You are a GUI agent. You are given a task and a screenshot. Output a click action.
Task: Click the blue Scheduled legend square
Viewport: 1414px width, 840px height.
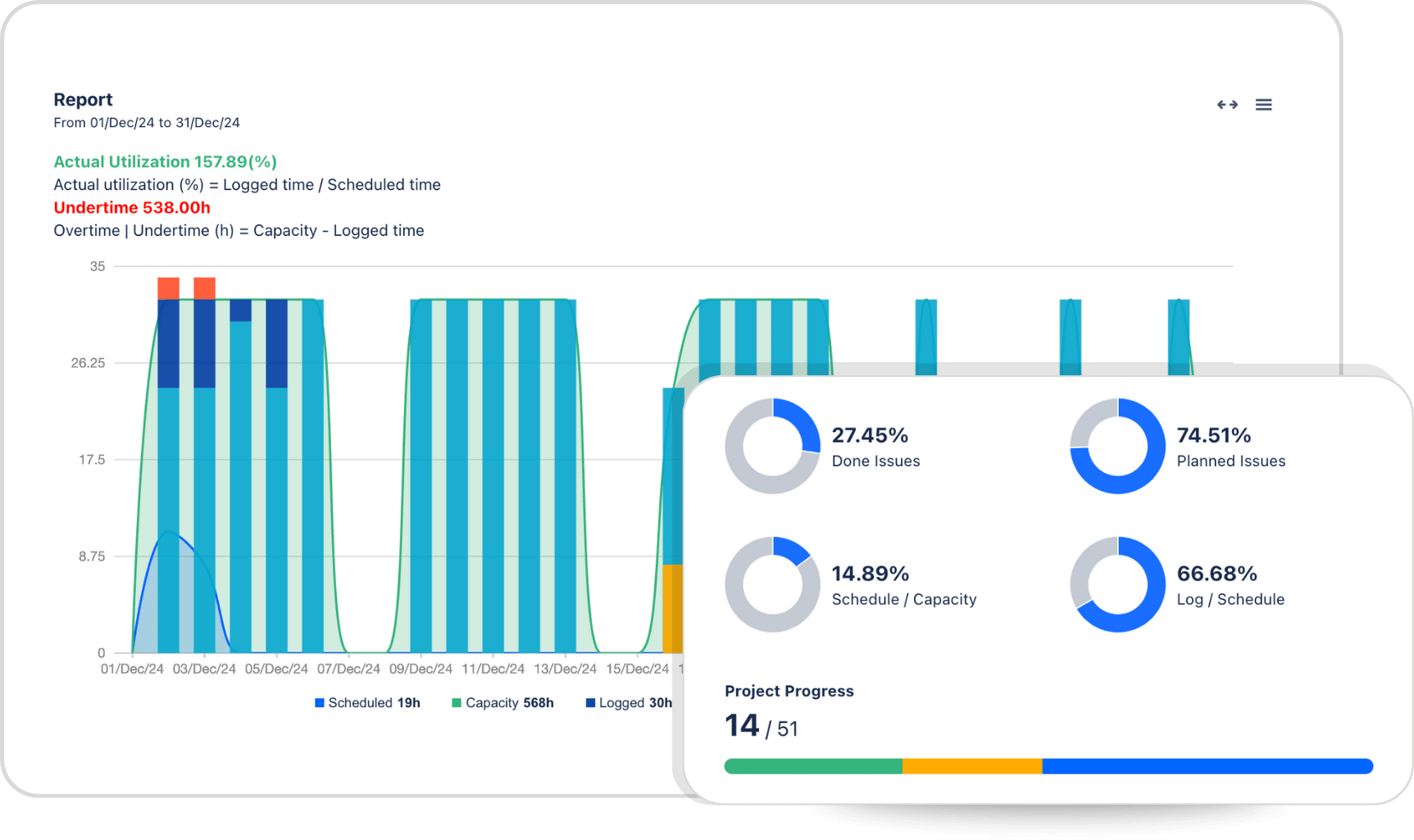tap(319, 702)
